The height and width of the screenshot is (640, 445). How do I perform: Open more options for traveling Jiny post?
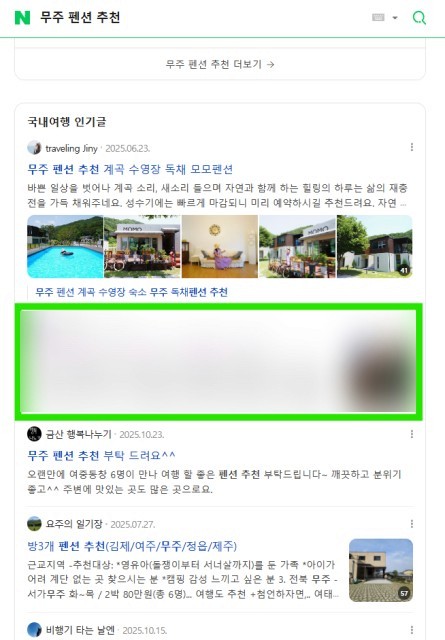click(412, 147)
